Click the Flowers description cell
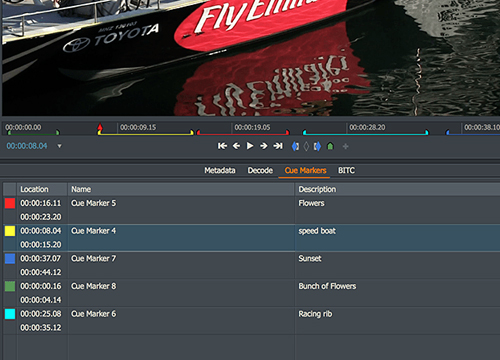 398,210
